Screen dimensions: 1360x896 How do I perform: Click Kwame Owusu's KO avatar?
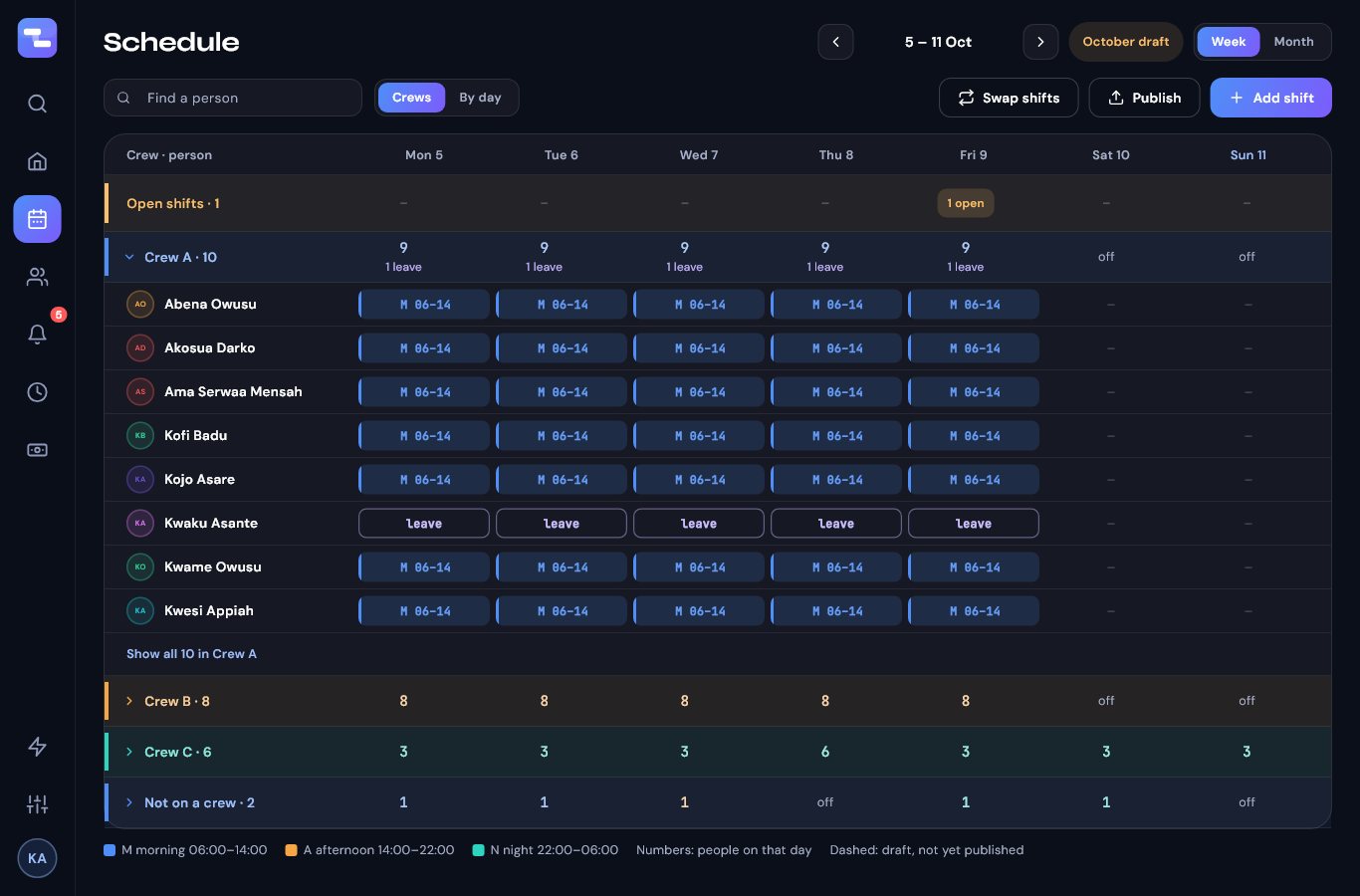pyautogui.click(x=140, y=566)
